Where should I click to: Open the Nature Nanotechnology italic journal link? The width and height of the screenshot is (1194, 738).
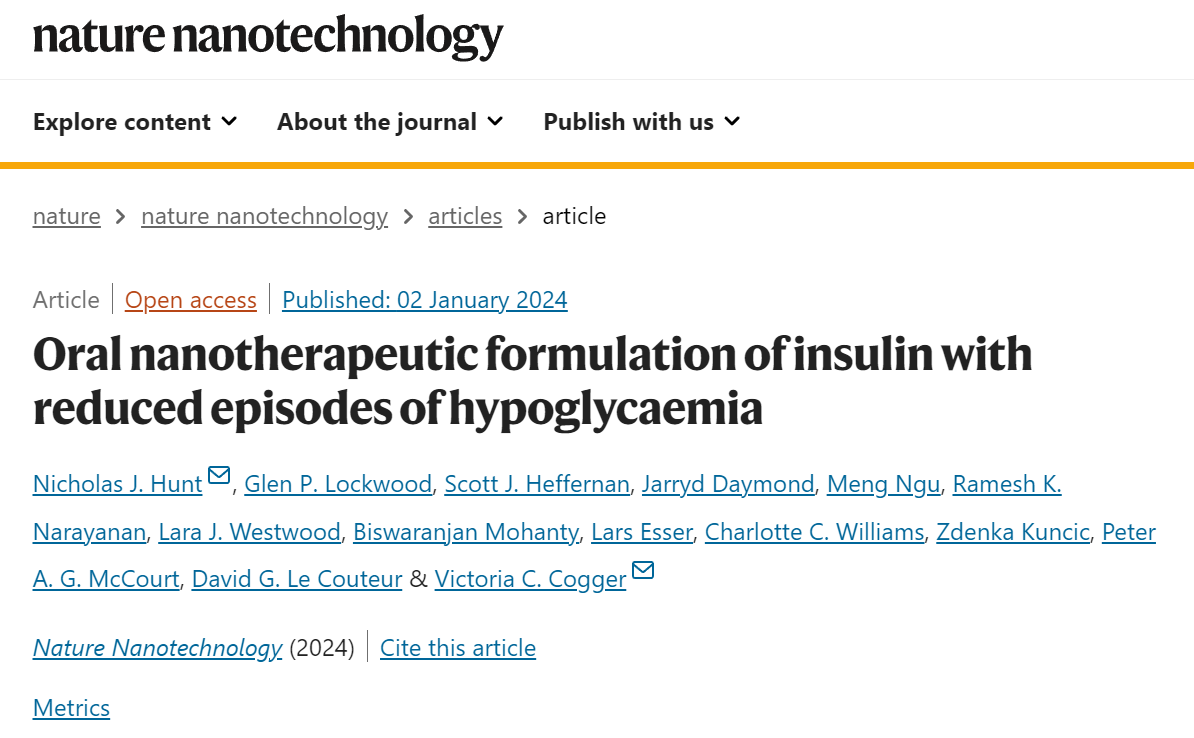(x=158, y=648)
